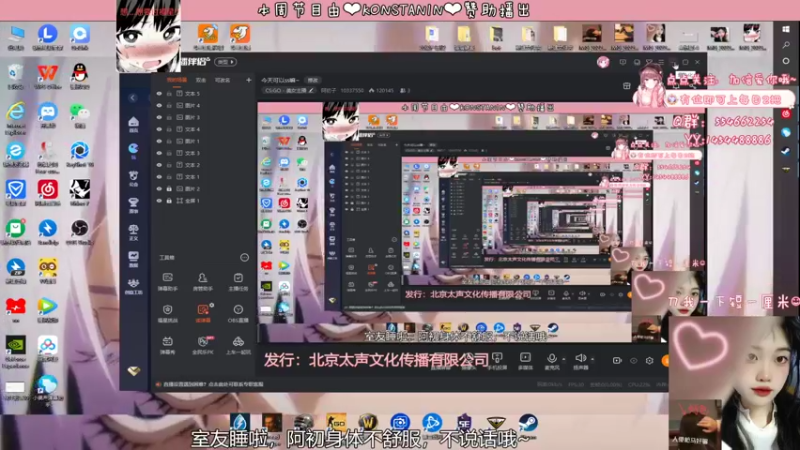Open the home icon in the left sidebar
Image resolution: width=800 pixels, height=450 pixels.
[133, 122]
